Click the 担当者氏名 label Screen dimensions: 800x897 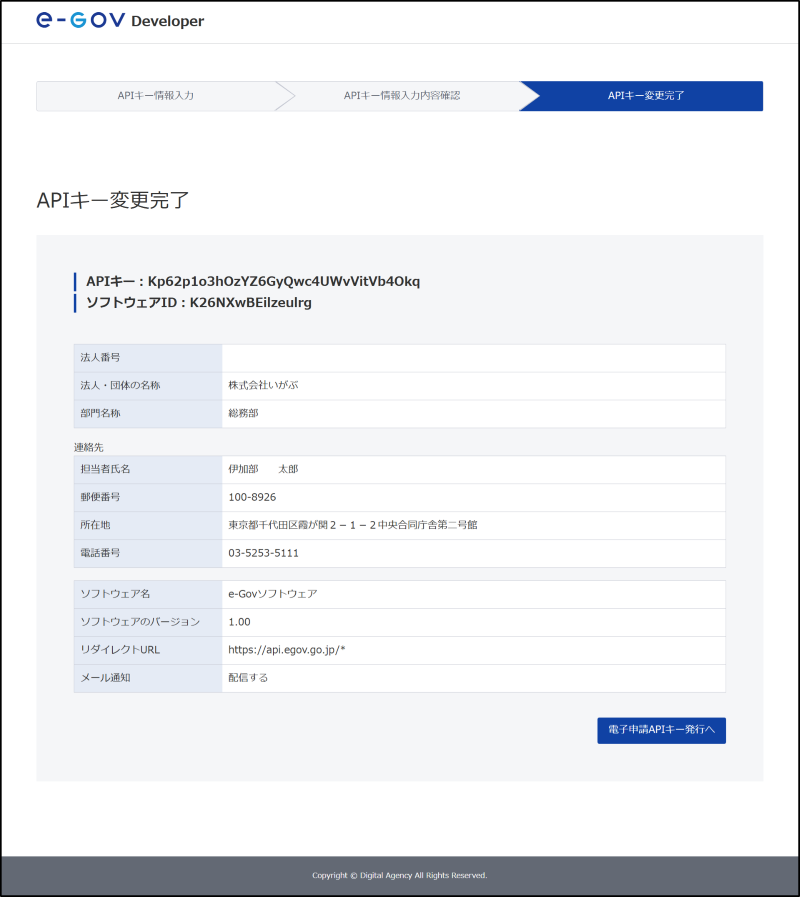(x=105, y=469)
